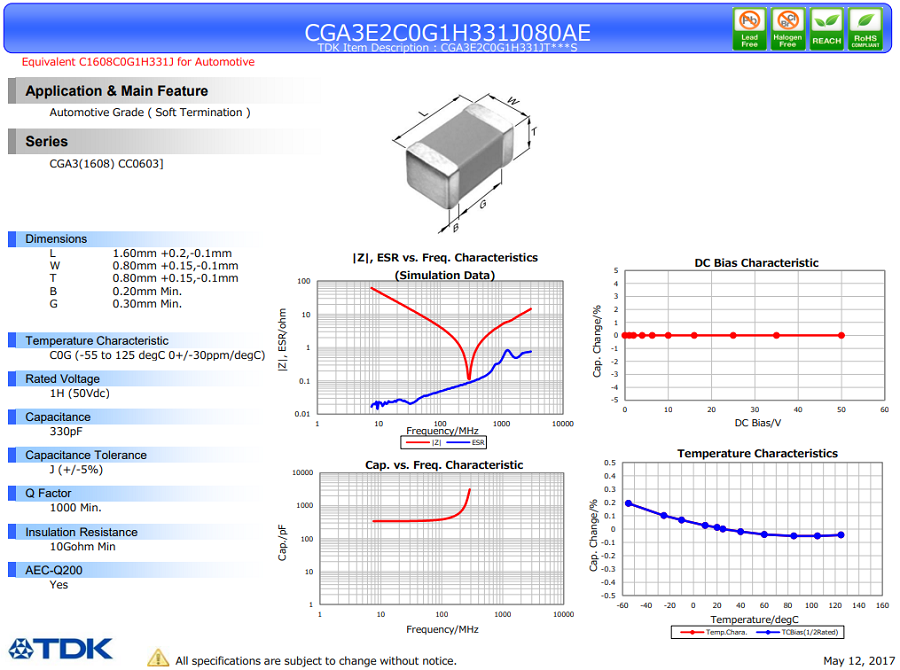Click the Cap./pF axis label

pos(282,543)
